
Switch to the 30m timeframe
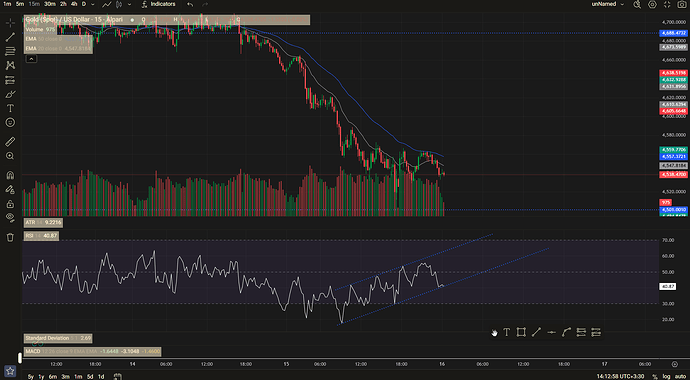pos(50,4)
